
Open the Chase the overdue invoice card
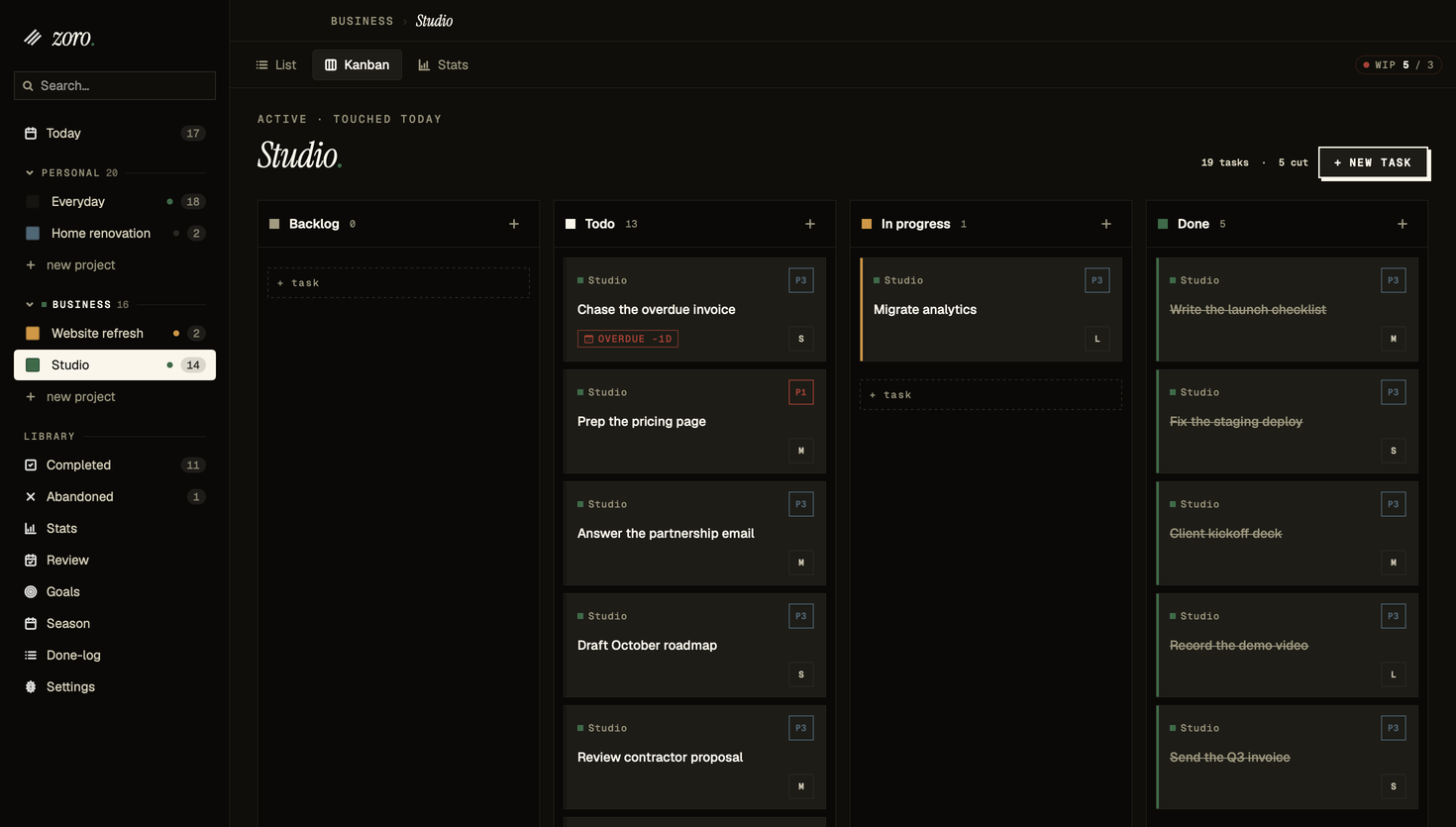(694, 310)
